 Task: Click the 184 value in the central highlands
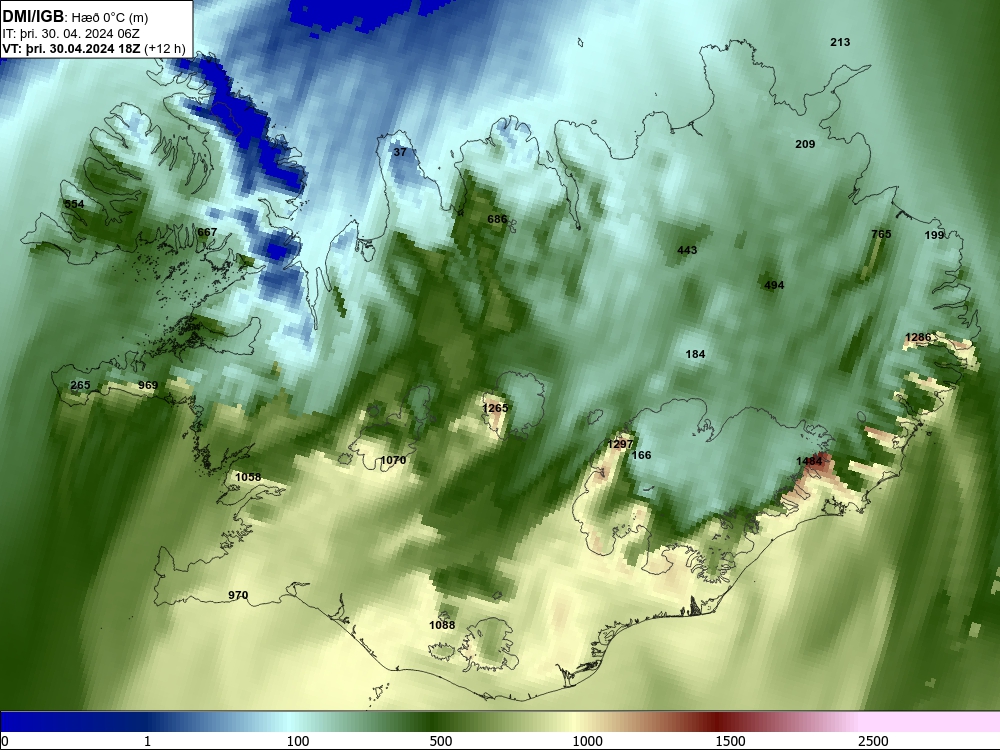pos(695,354)
